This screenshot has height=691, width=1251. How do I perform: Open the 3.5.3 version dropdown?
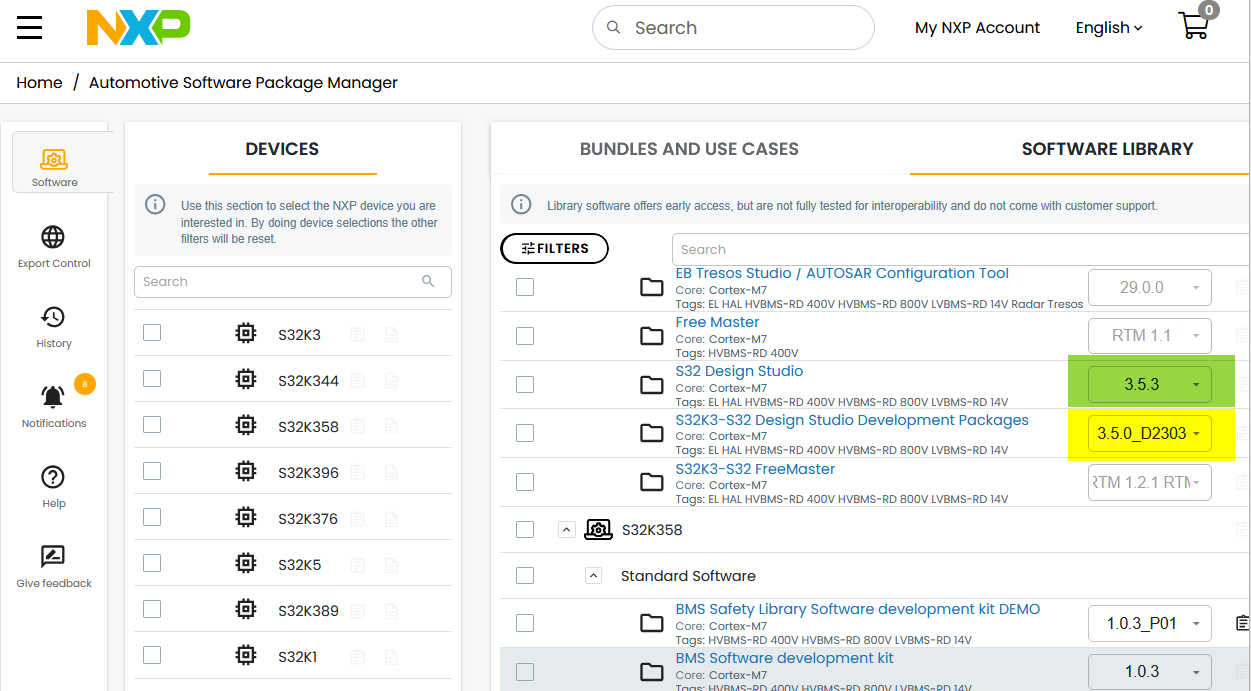pyautogui.click(x=1150, y=385)
